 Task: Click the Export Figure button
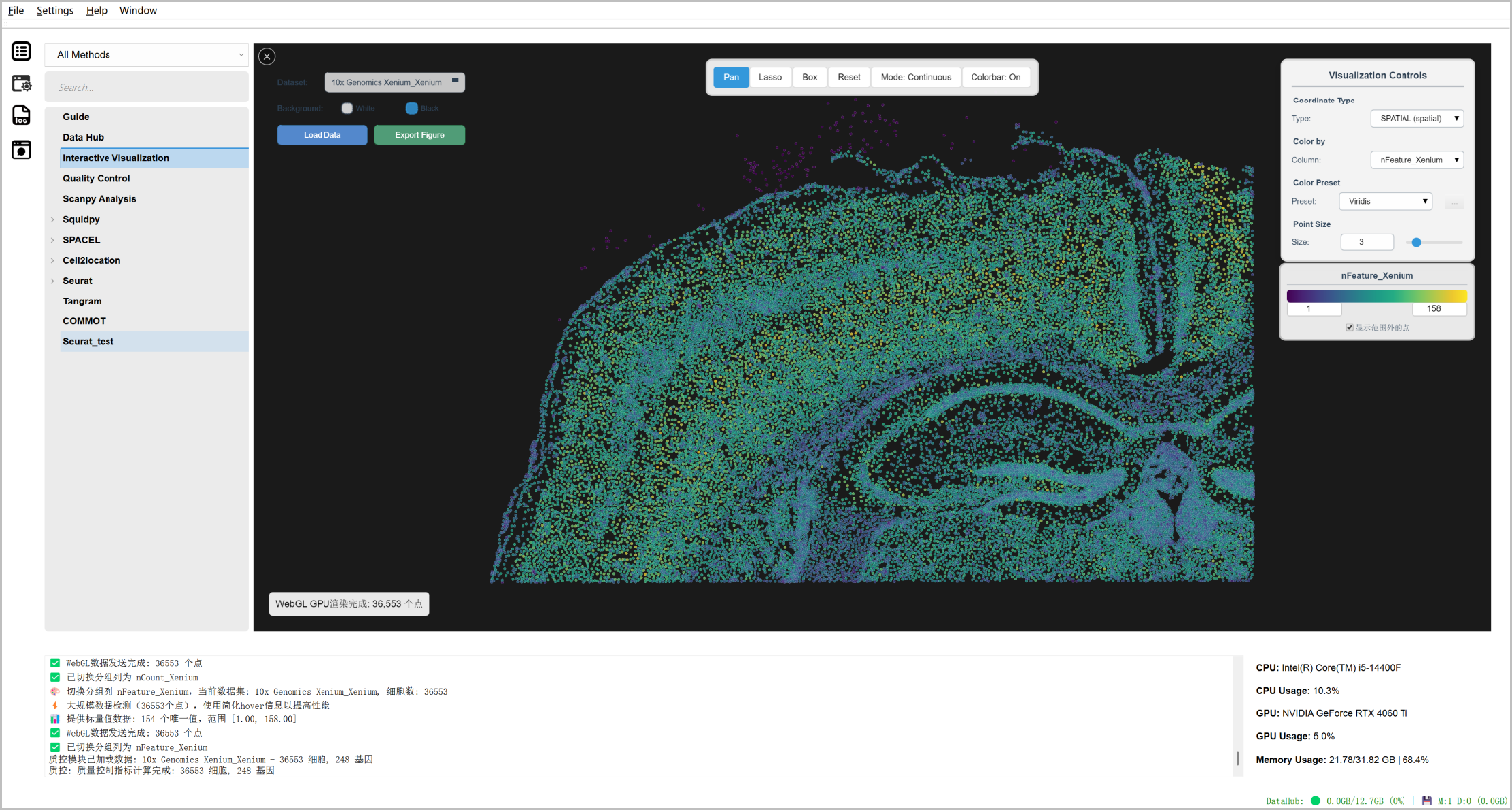point(419,135)
